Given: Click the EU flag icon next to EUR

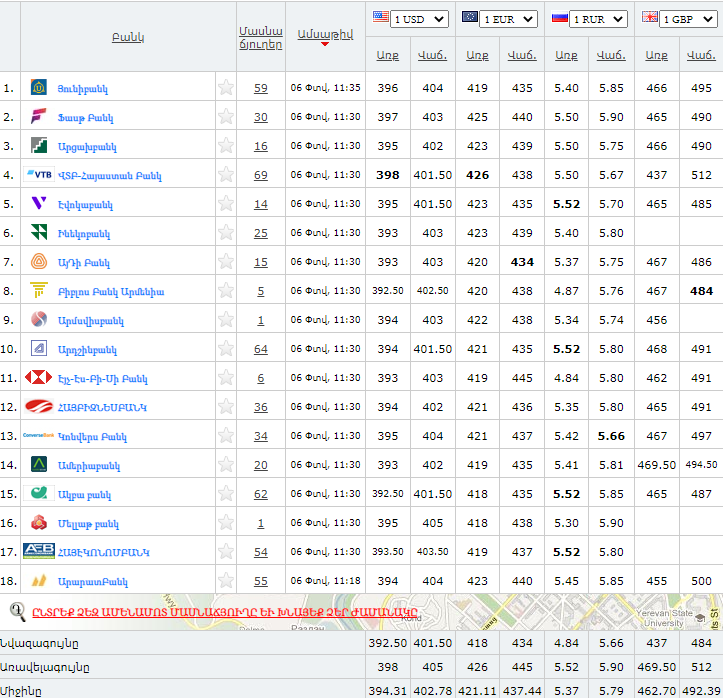Looking at the screenshot, I should coord(470,17).
